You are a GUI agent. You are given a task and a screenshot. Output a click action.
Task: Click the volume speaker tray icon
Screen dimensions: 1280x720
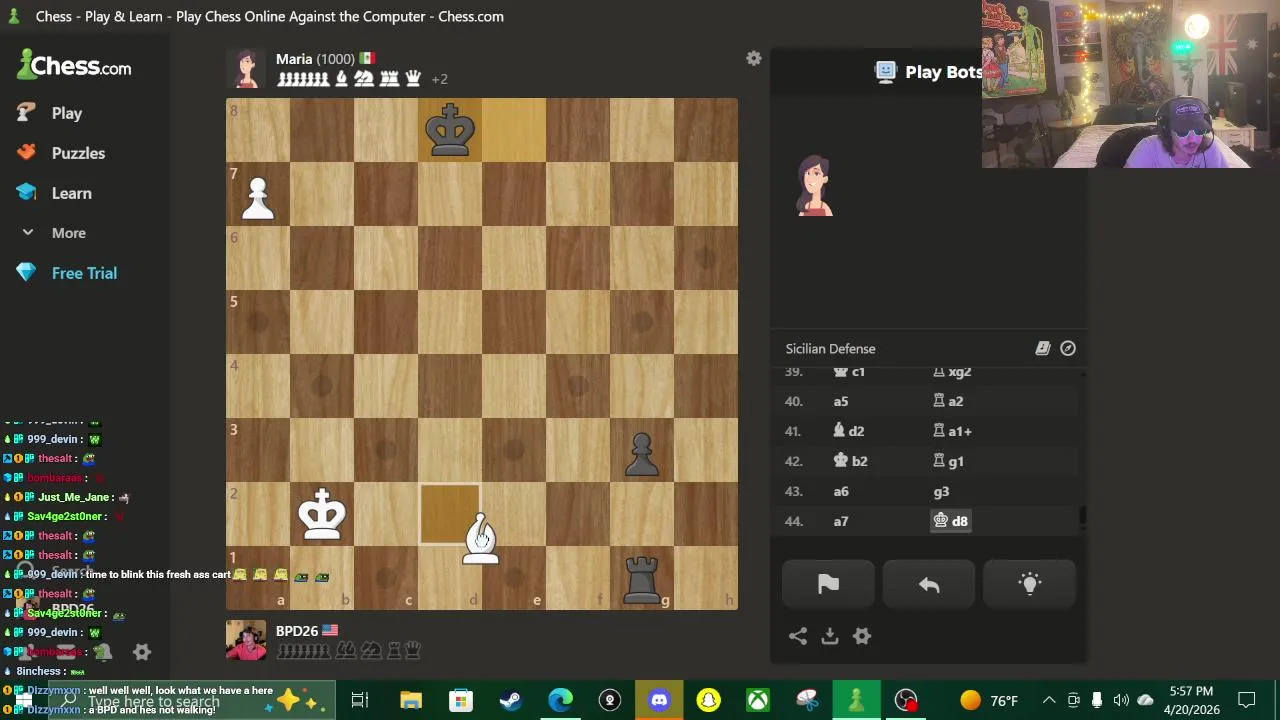click(x=1121, y=700)
